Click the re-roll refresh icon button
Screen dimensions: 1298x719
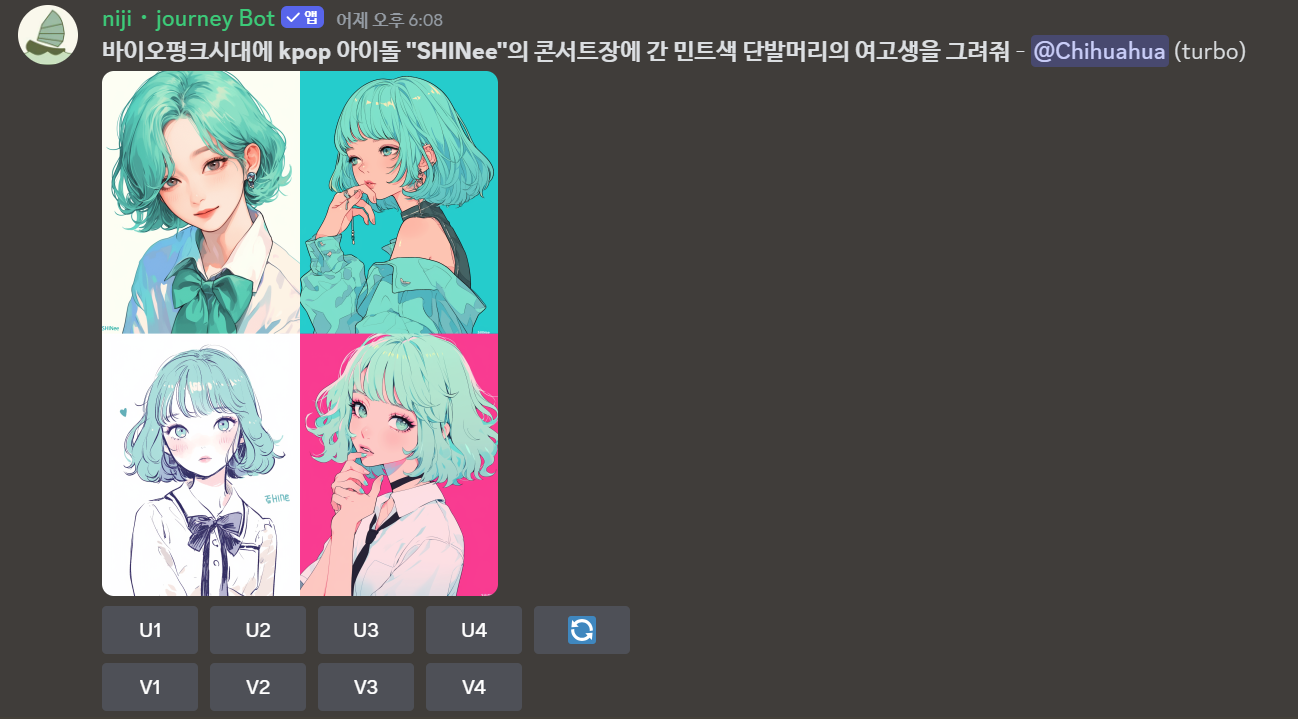click(582, 630)
